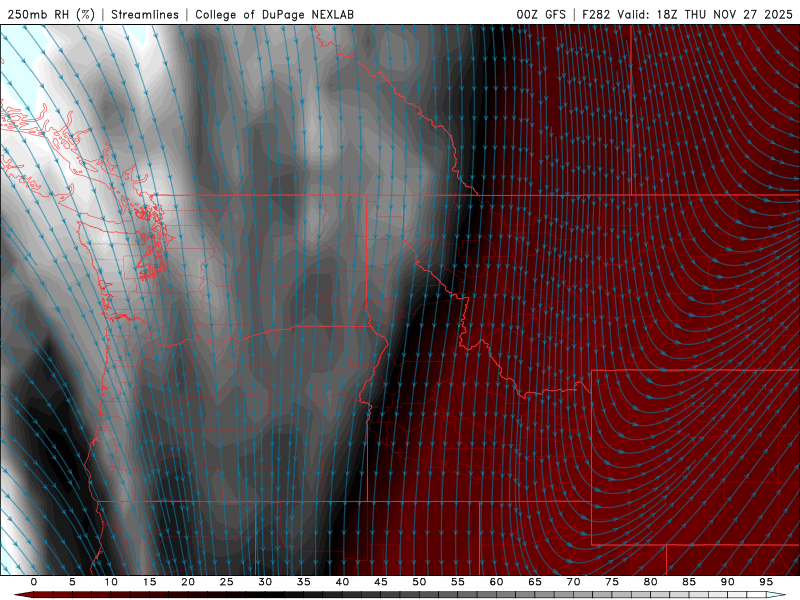Select the 95 label on color scale

pos(766,582)
